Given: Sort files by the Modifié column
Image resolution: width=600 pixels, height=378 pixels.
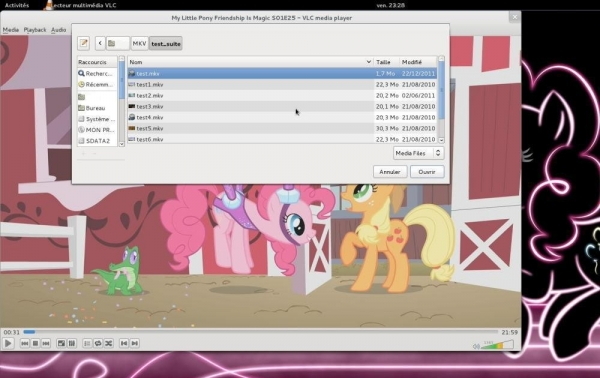Looking at the screenshot, I should point(418,62).
